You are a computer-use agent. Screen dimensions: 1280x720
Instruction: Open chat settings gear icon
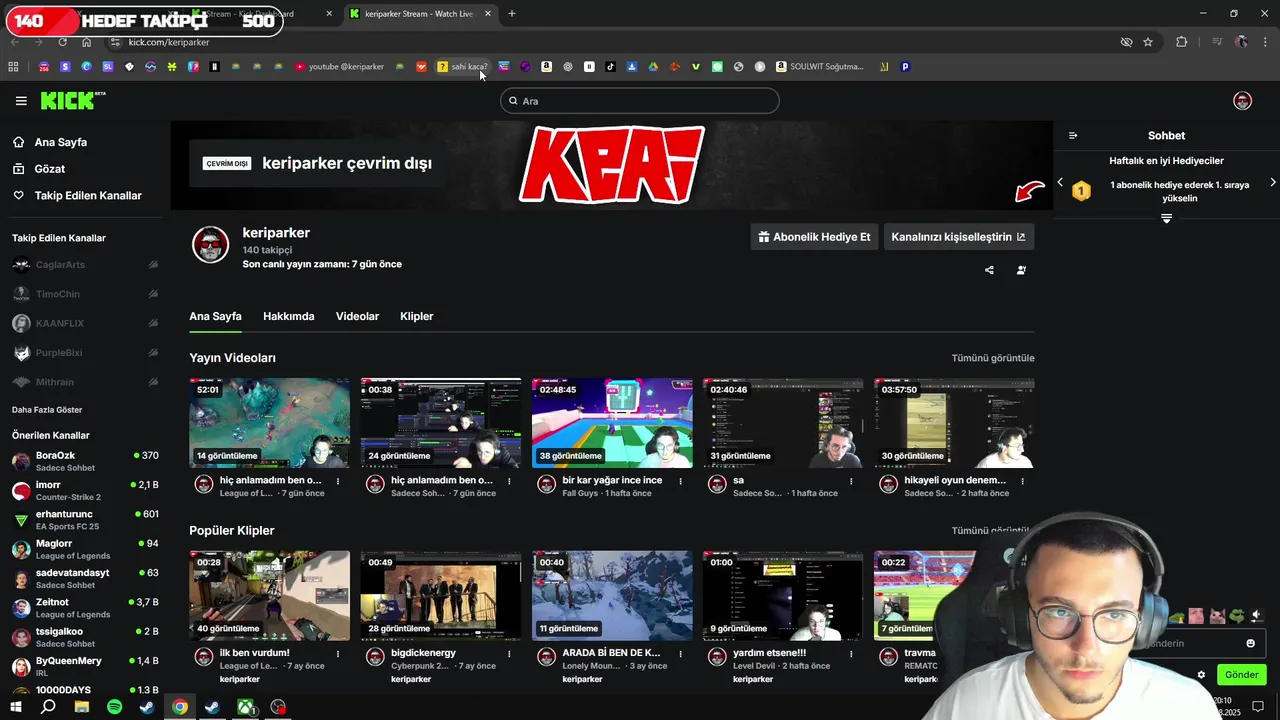pyautogui.click(x=1201, y=675)
